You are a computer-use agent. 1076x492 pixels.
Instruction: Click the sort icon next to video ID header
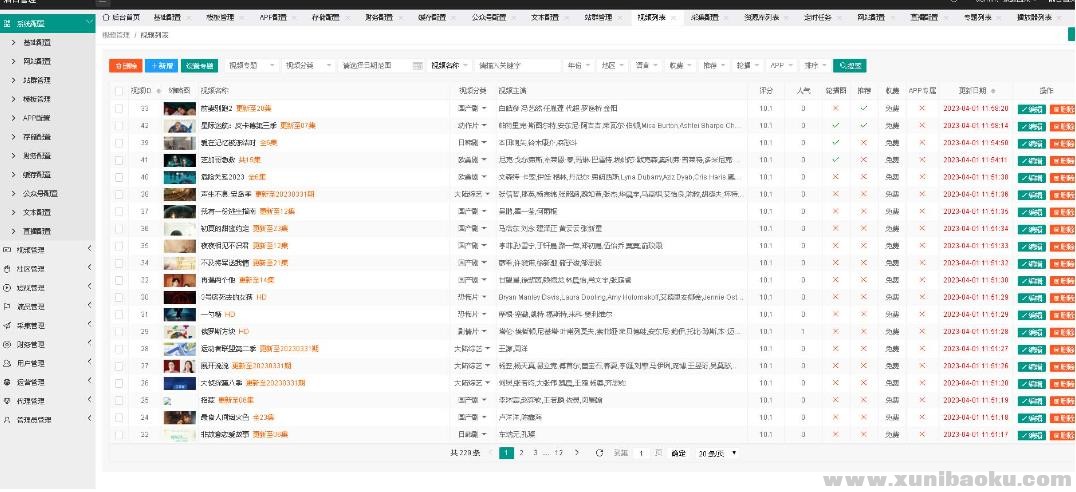(x=153, y=90)
